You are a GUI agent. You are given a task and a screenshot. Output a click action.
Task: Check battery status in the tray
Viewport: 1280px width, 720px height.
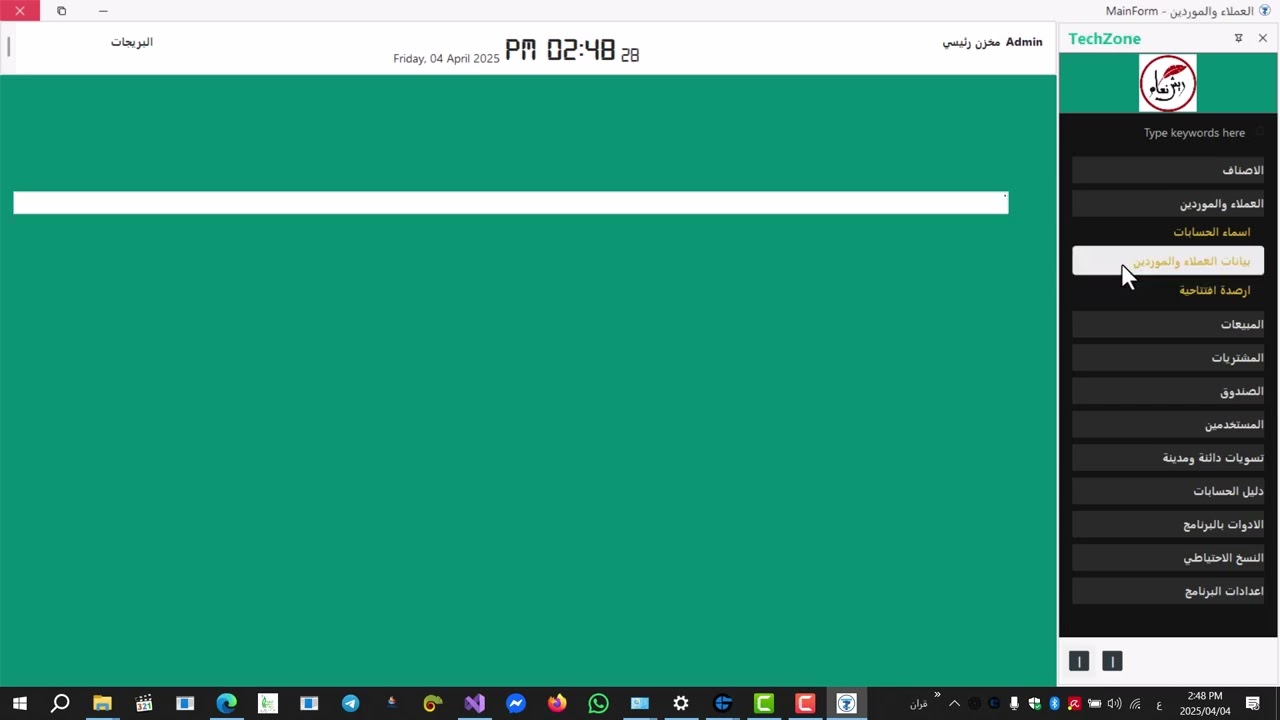[1094, 704]
